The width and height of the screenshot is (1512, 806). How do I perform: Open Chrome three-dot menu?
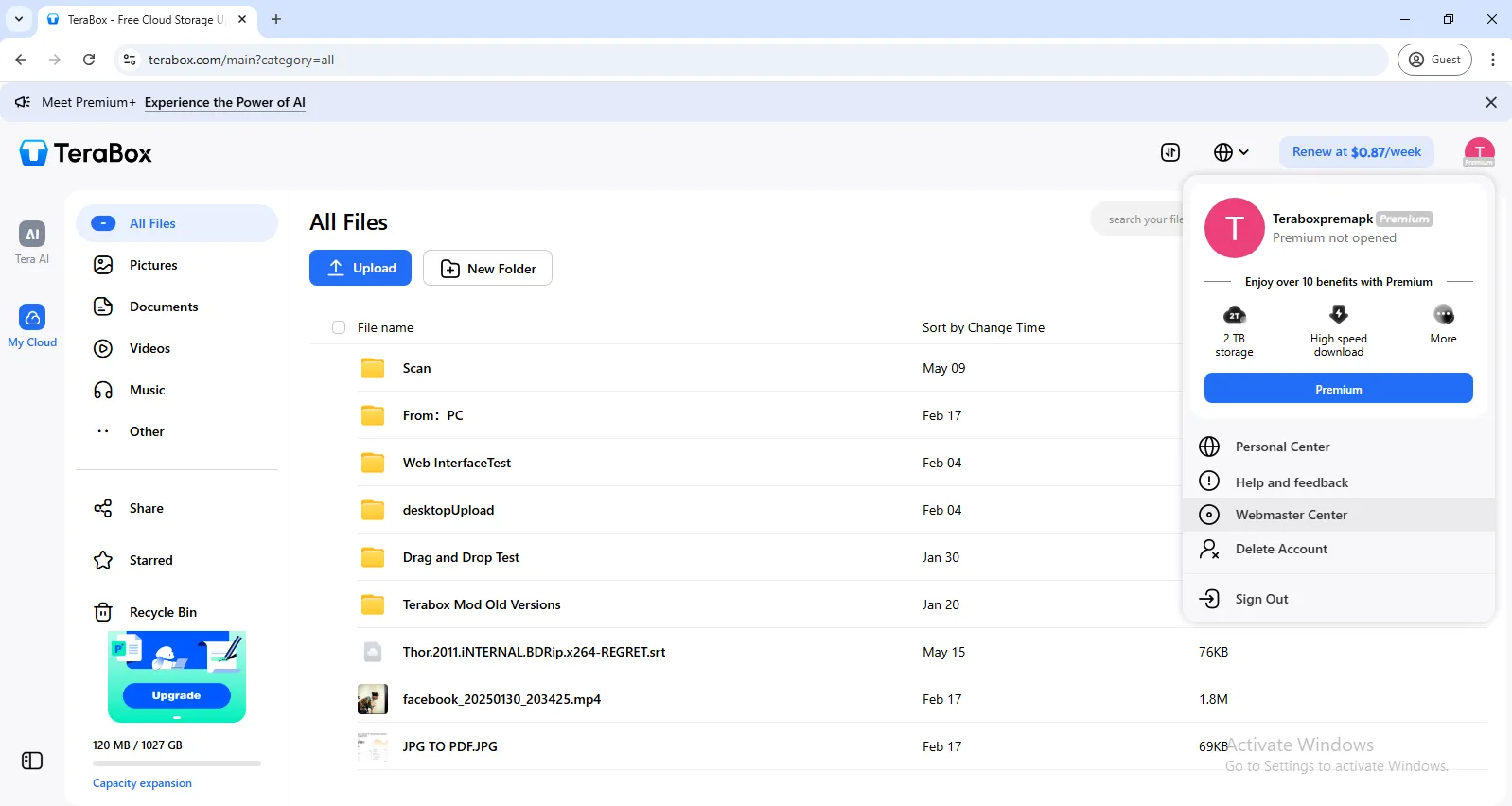(x=1492, y=60)
